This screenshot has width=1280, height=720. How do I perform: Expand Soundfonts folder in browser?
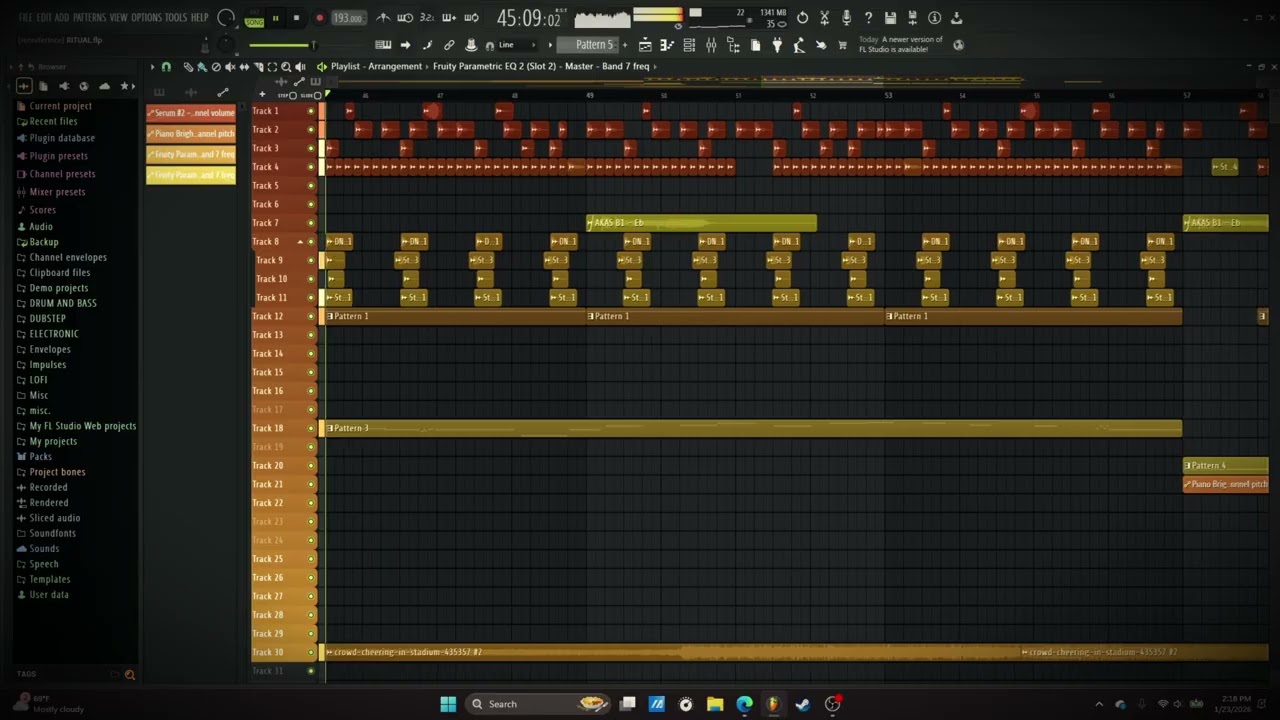coord(52,533)
